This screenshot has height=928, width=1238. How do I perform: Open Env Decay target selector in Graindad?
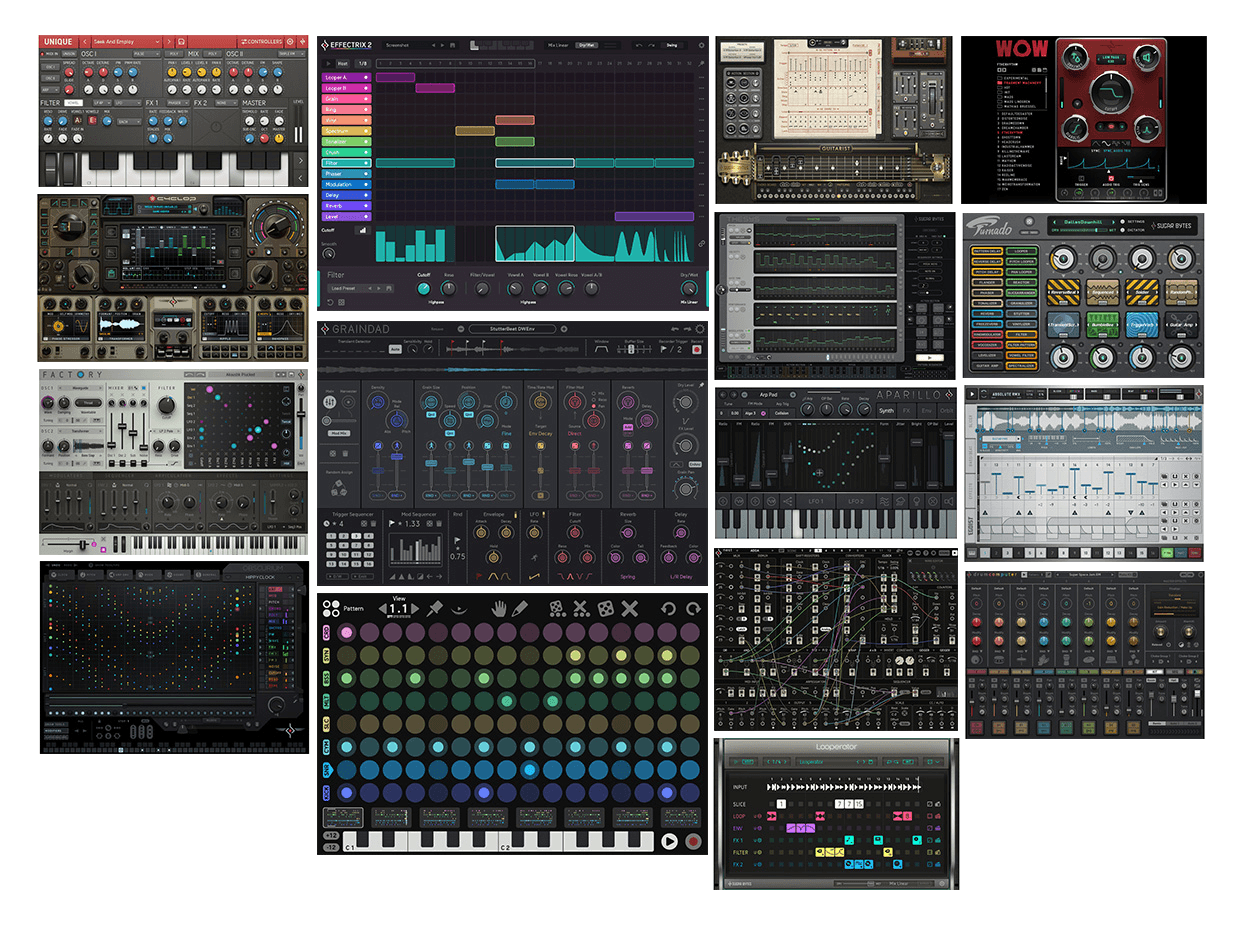[540, 434]
